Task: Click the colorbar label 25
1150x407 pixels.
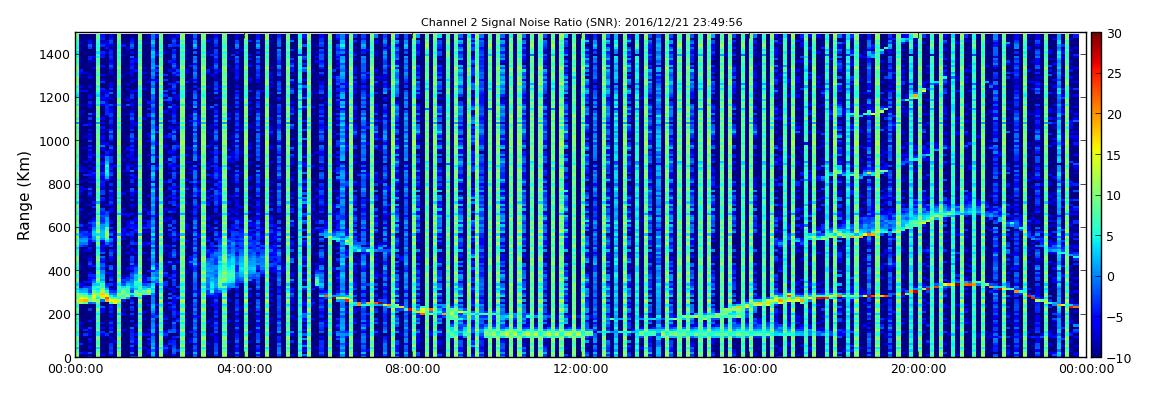Action: (x=1114, y=74)
